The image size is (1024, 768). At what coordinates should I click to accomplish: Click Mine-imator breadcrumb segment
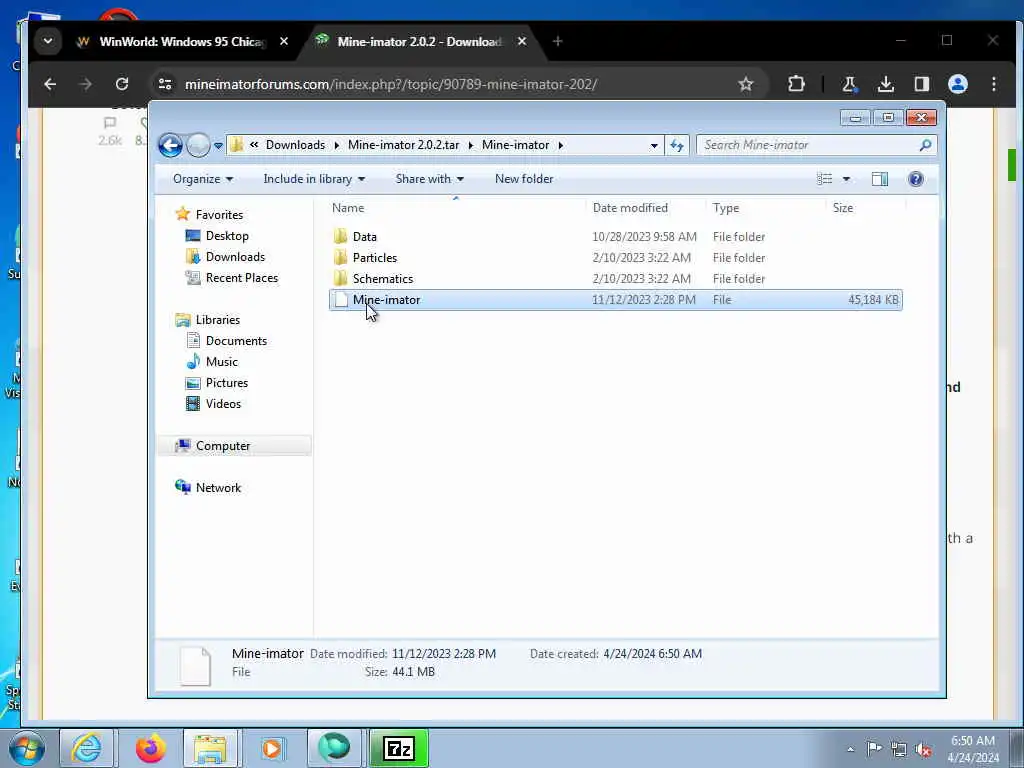[515, 145]
